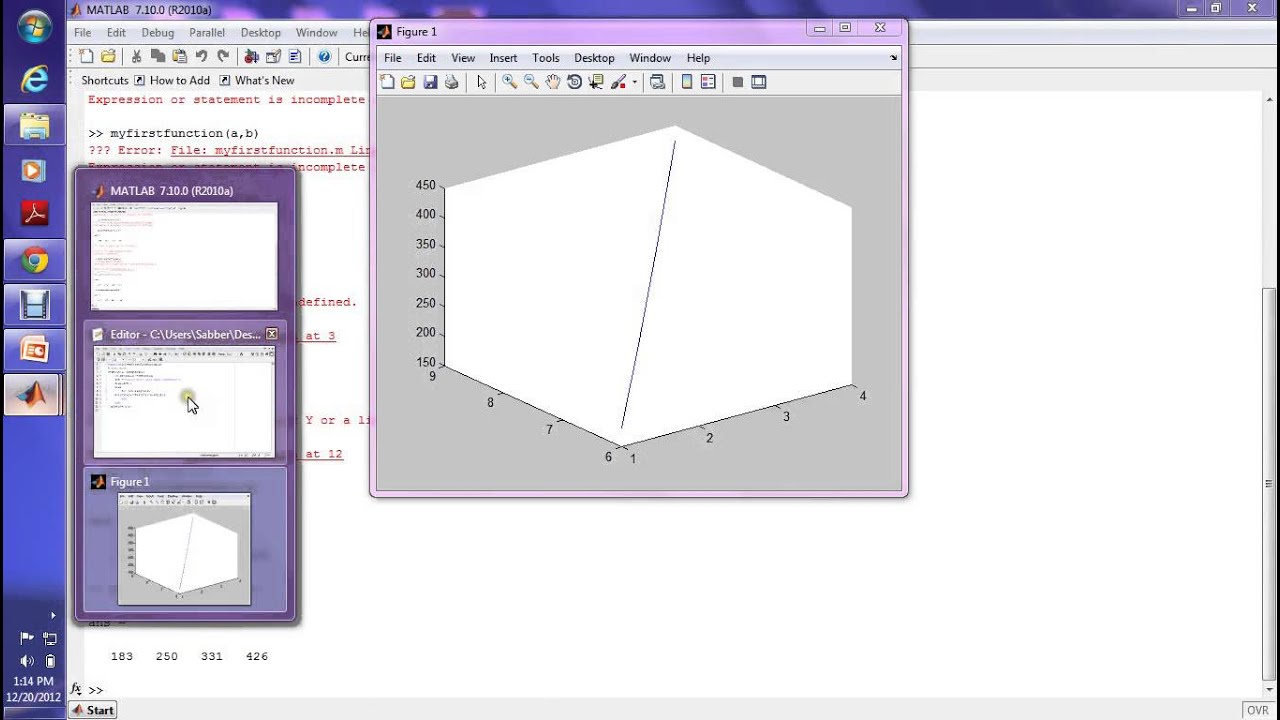
Task: Click the Copy icon in MATLAB toolbar
Action: [158, 56]
